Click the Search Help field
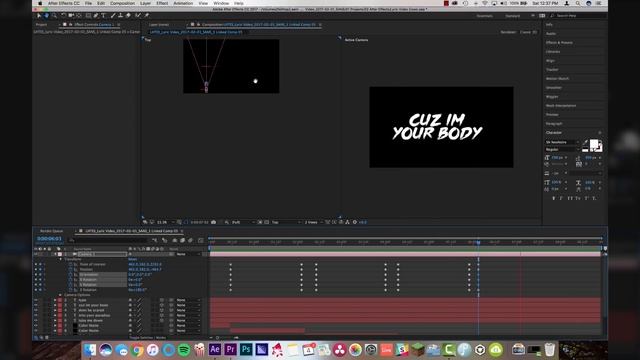This screenshot has height=360, width=640. [577, 16]
